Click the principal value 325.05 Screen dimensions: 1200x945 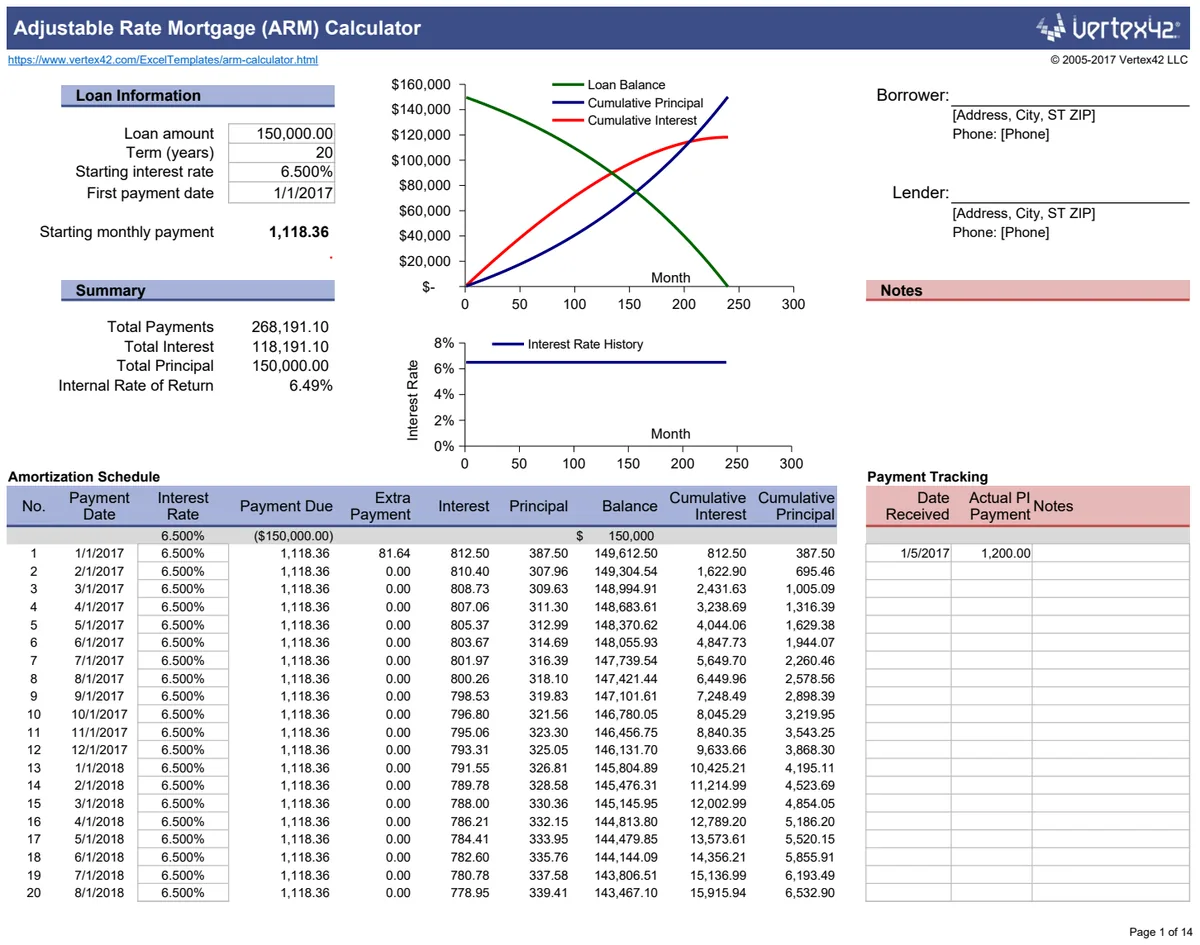tap(548, 750)
